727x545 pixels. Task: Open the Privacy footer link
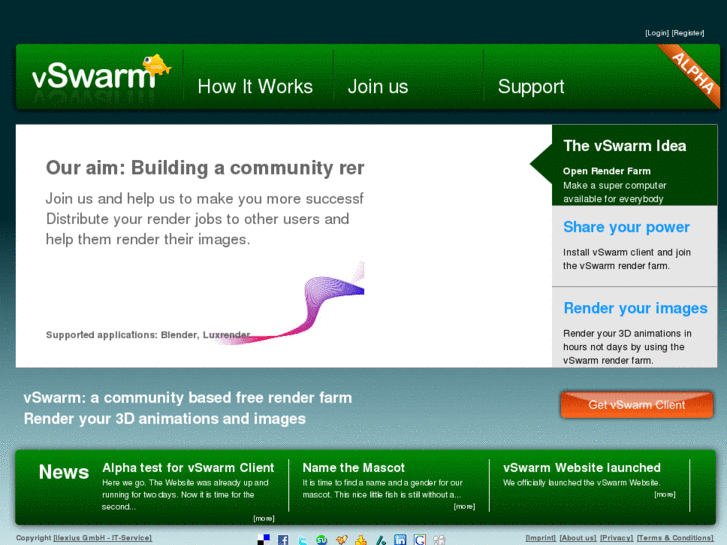(617, 538)
